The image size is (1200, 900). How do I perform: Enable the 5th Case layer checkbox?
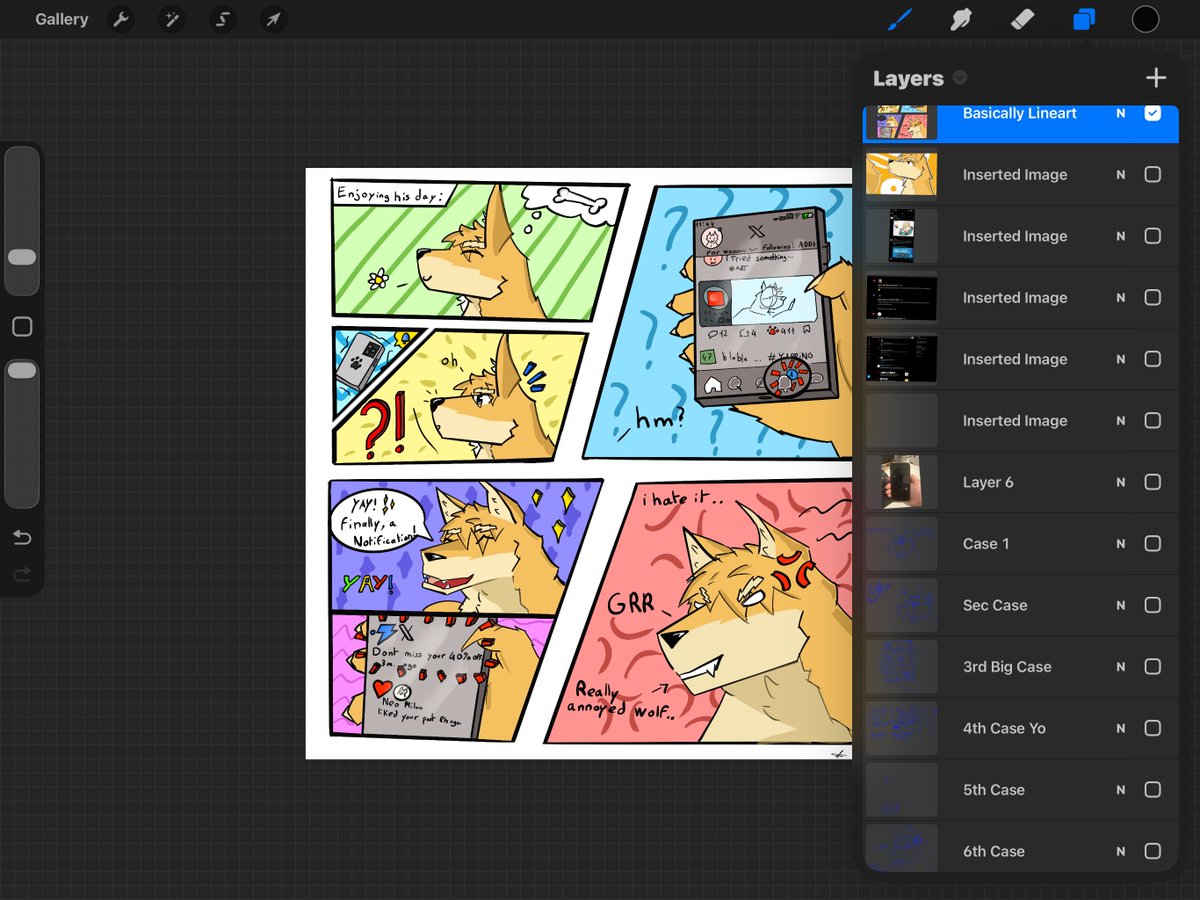[x=1153, y=790]
